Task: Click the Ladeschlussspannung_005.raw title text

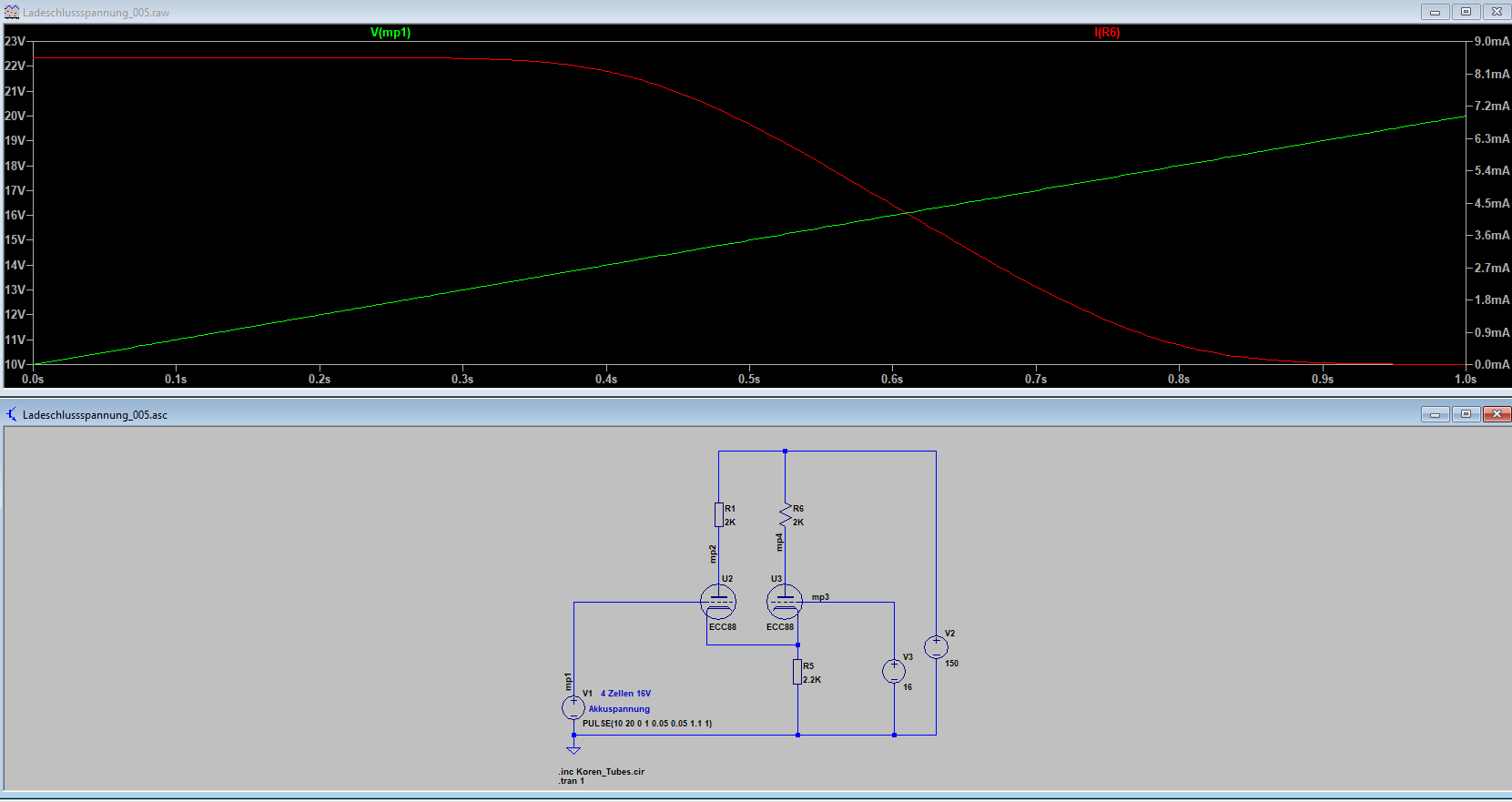Action: [96, 13]
